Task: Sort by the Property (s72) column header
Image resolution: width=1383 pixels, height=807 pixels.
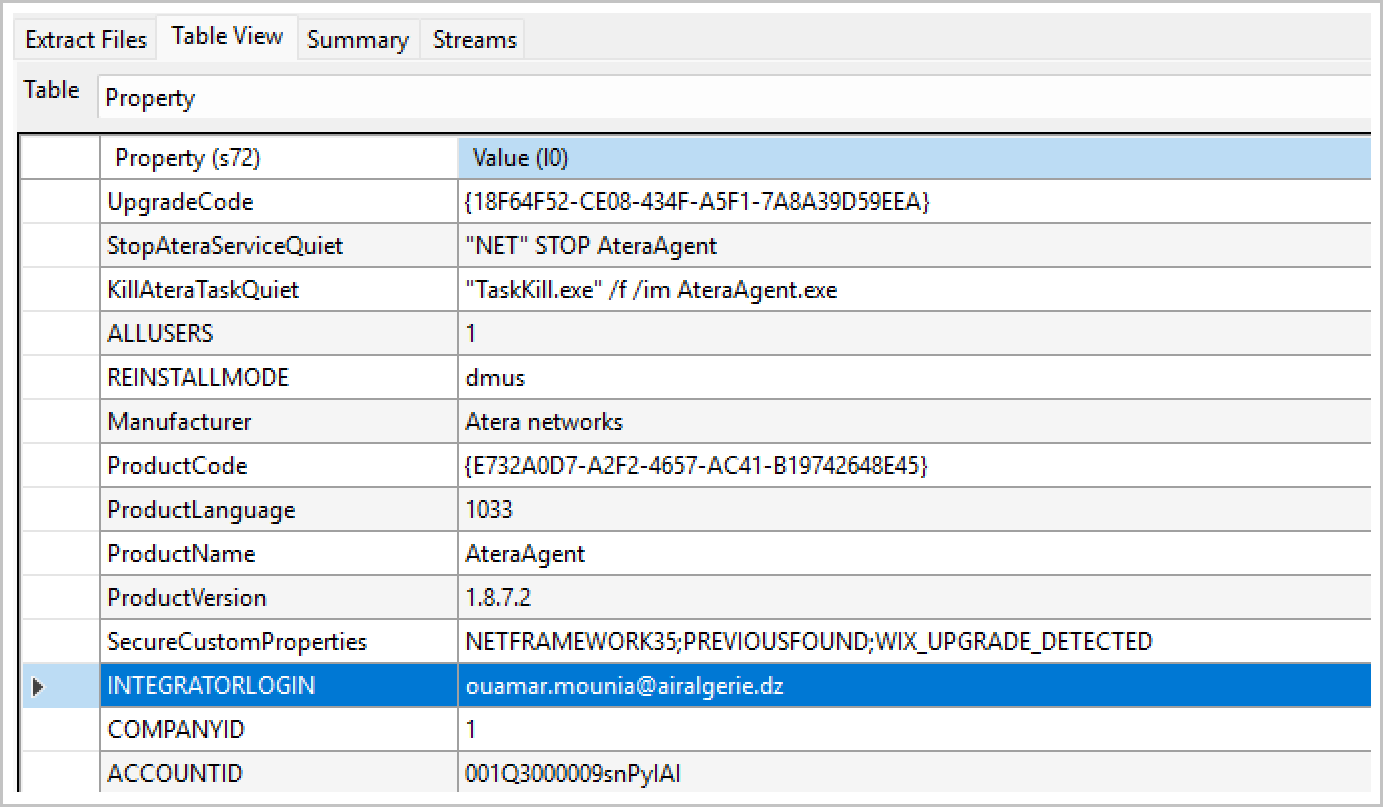Action: click(x=278, y=158)
